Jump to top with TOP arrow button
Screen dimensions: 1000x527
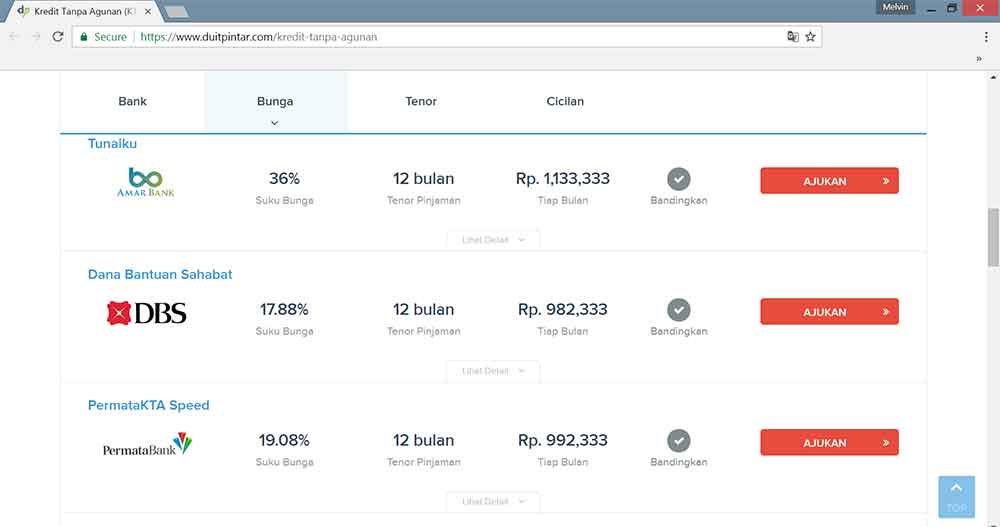click(957, 496)
